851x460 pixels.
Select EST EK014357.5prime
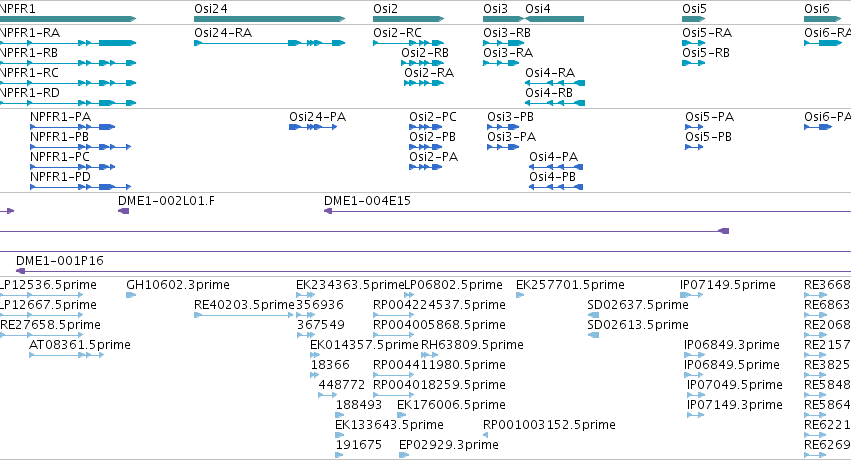[x=315, y=355]
